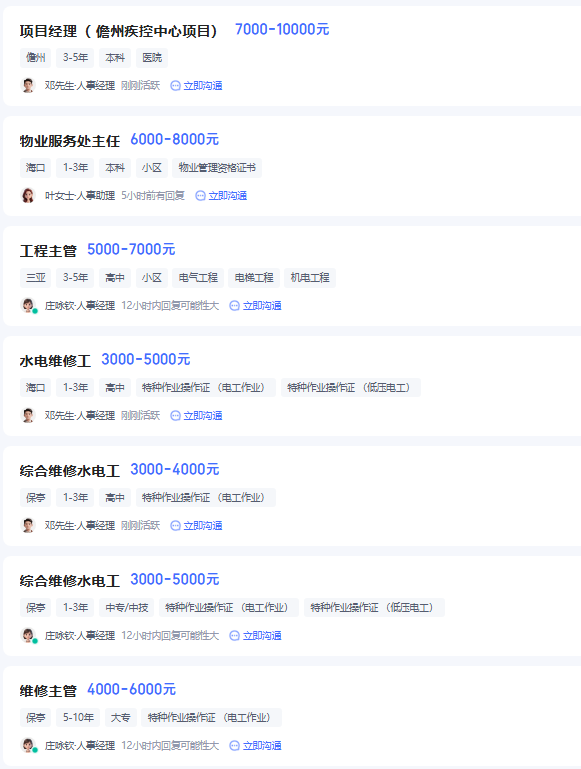
Task: Click chat bubble icon in 工程主管 card
Action: point(234,306)
